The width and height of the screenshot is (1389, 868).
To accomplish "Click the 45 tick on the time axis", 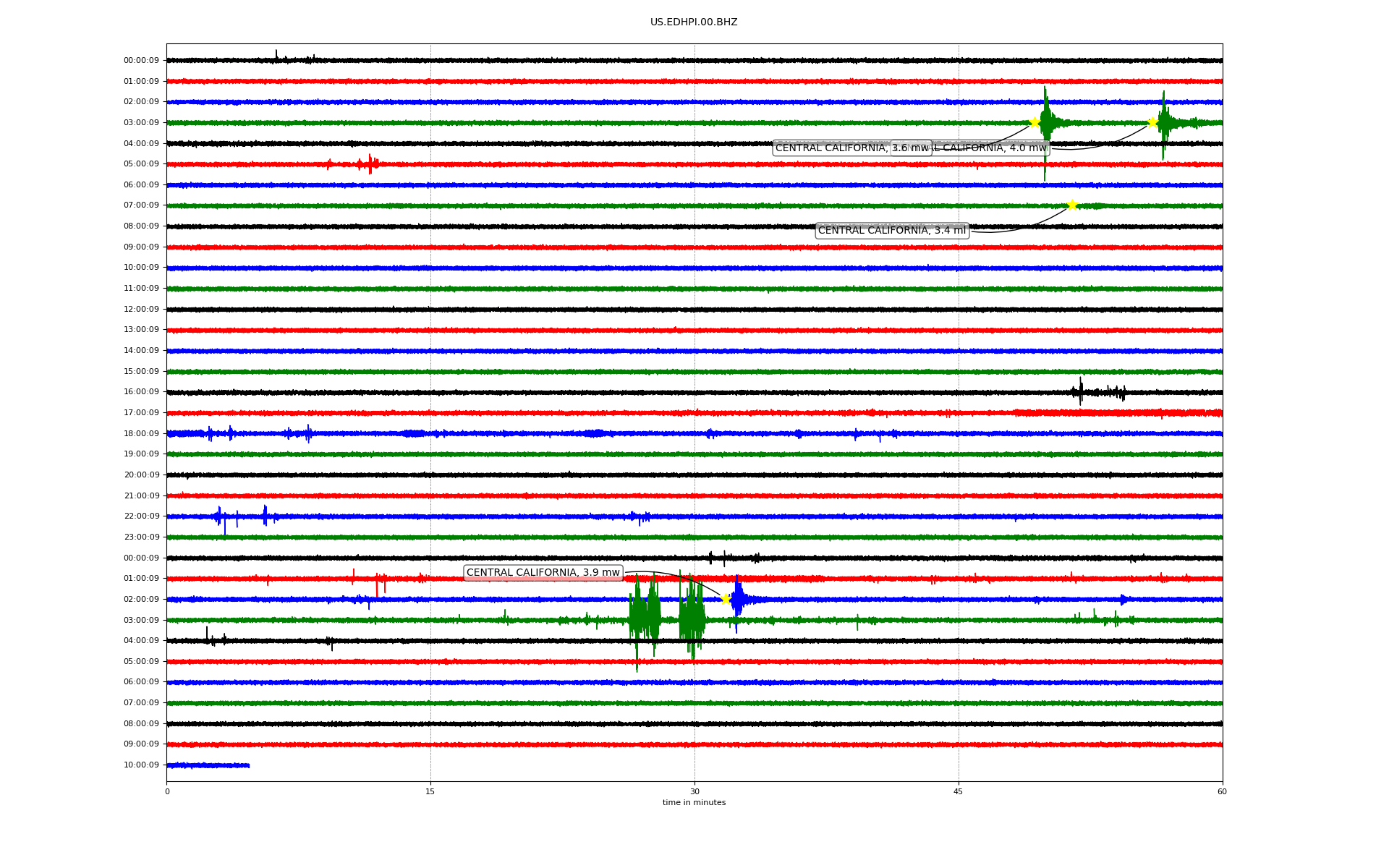I will (x=959, y=791).
